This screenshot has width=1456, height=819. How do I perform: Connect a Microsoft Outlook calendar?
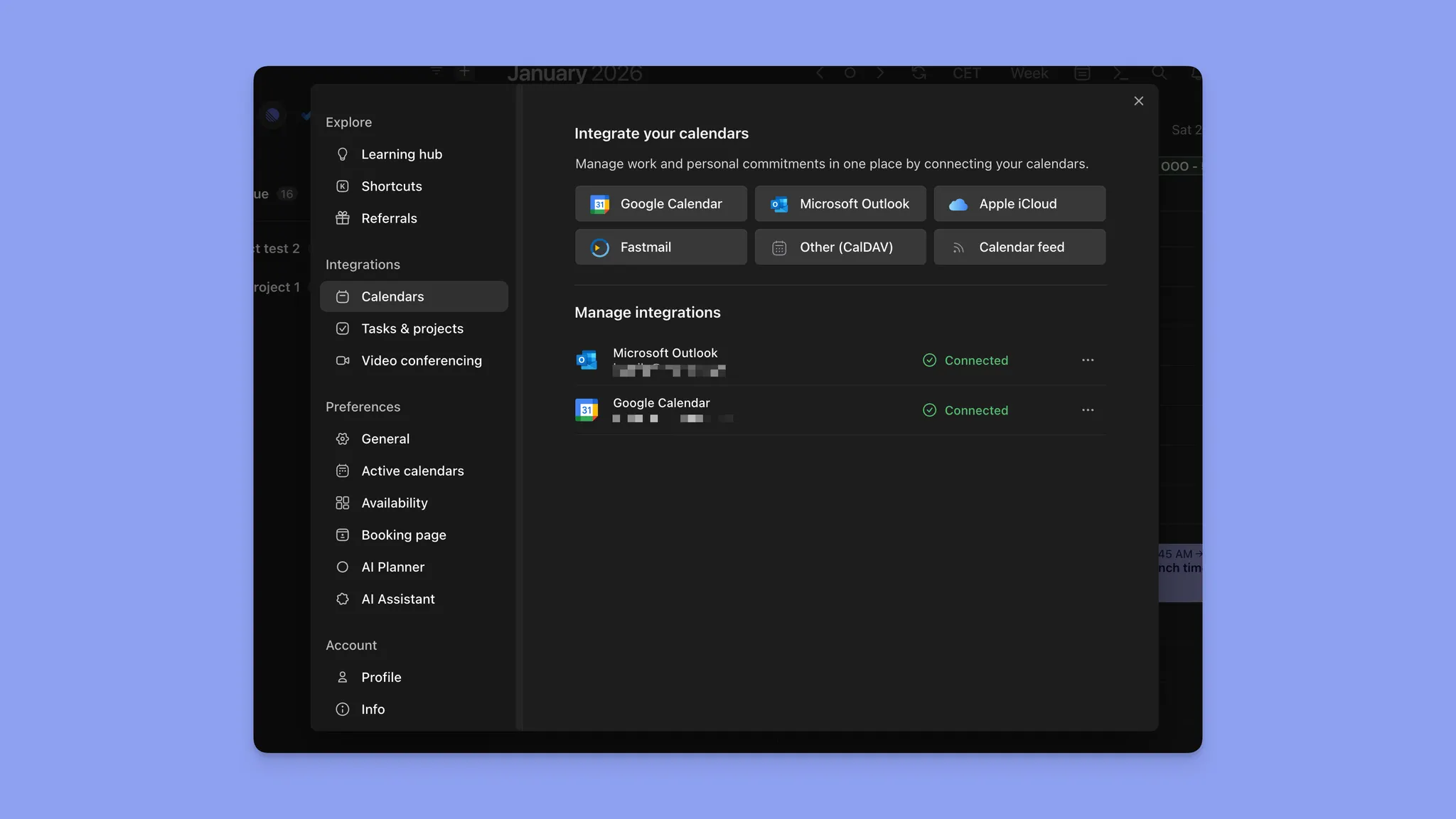(x=840, y=204)
